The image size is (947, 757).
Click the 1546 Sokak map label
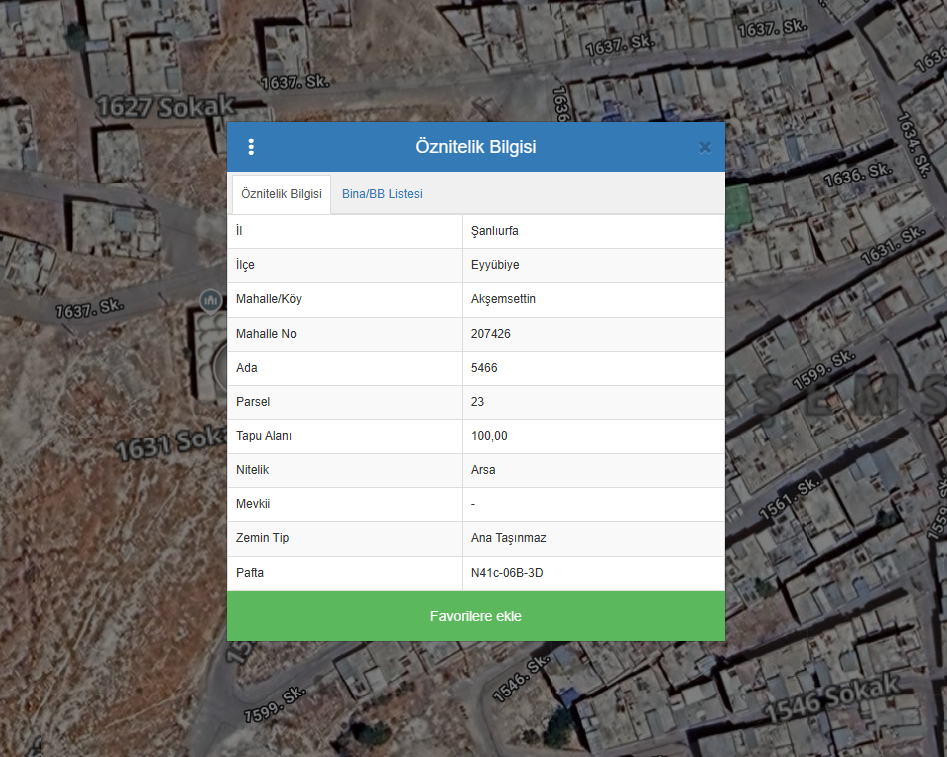click(x=832, y=698)
